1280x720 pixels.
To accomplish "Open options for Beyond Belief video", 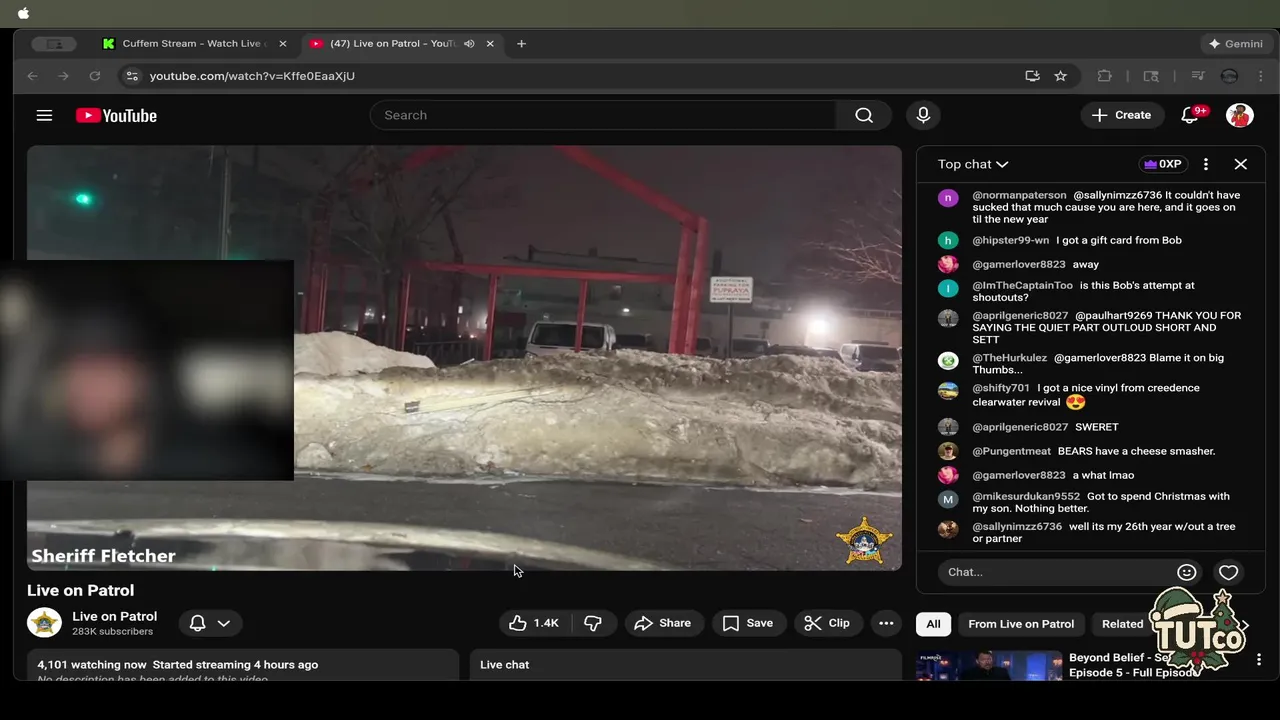I will click(x=1259, y=660).
